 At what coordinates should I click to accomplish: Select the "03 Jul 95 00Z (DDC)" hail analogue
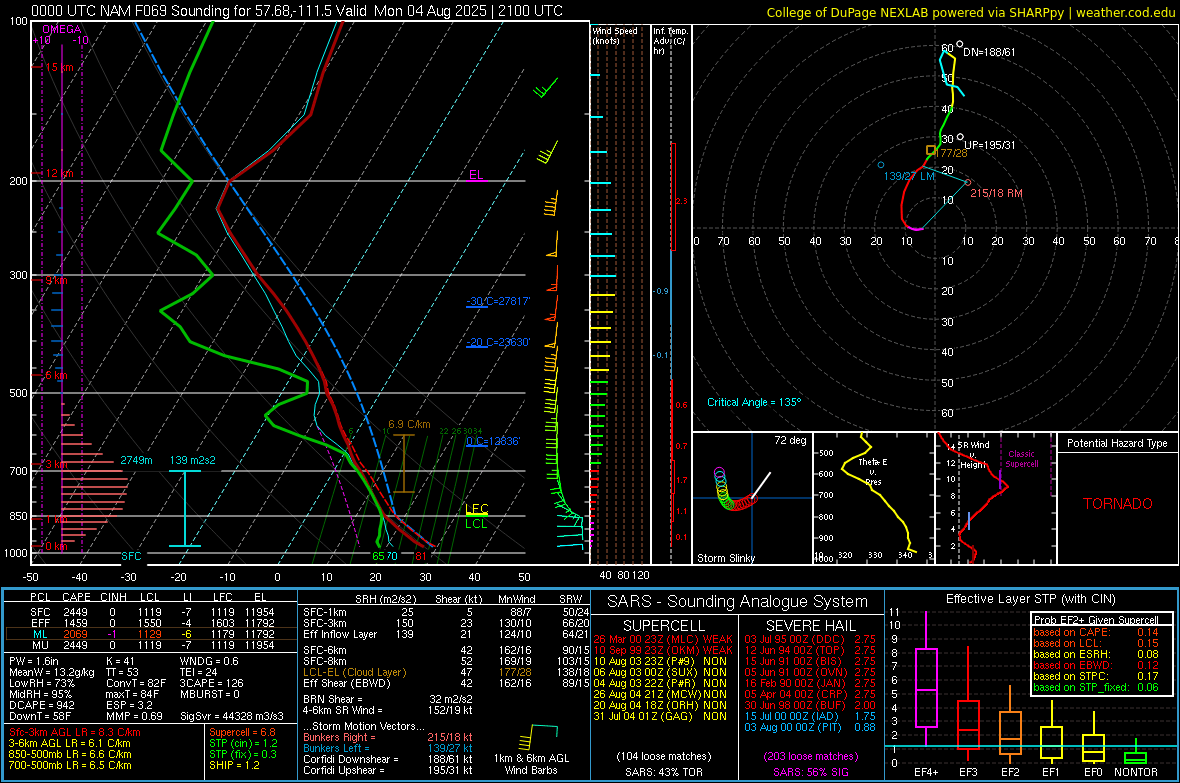point(810,640)
